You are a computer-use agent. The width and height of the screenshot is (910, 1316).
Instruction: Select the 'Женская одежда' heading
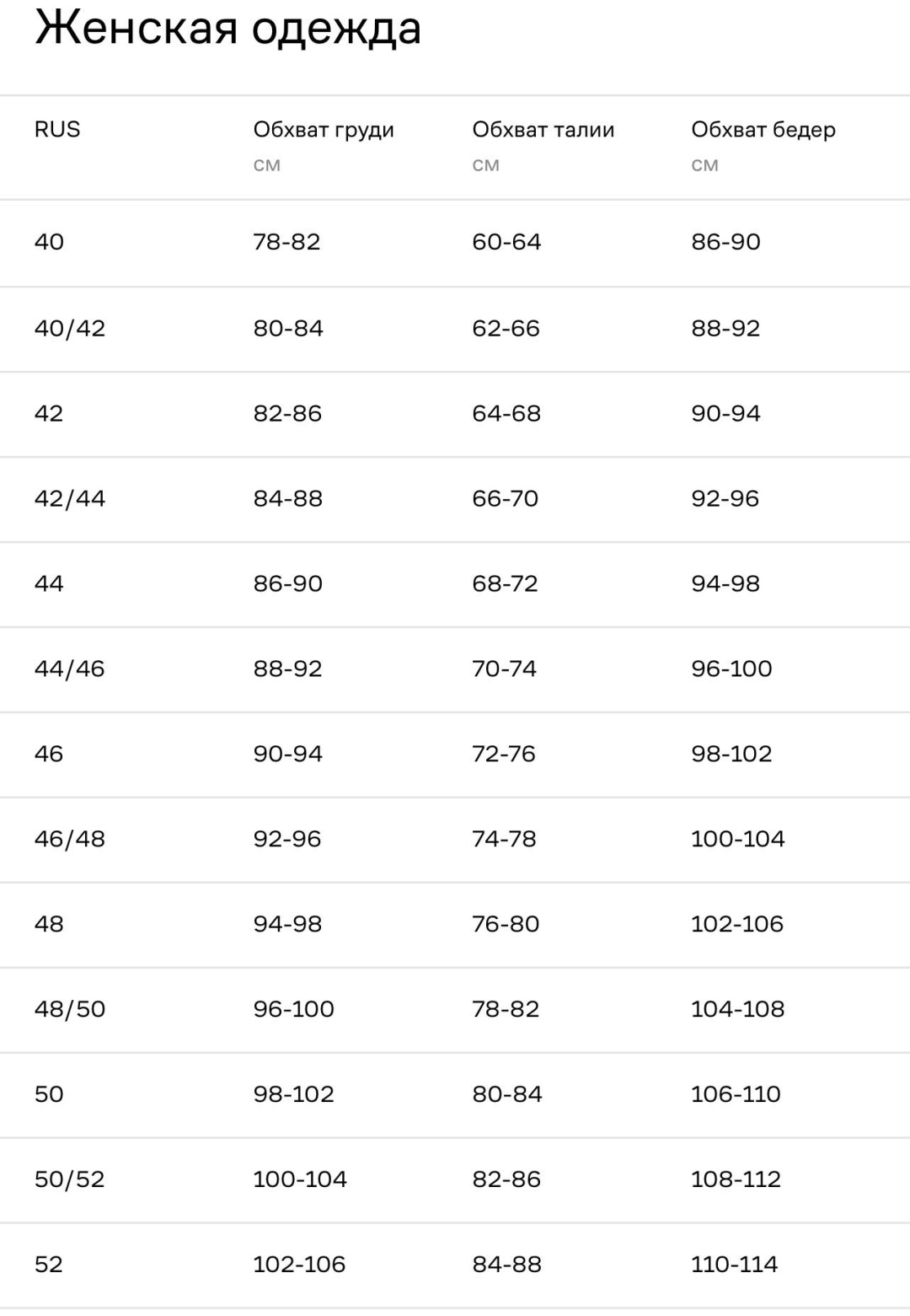[227, 29]
